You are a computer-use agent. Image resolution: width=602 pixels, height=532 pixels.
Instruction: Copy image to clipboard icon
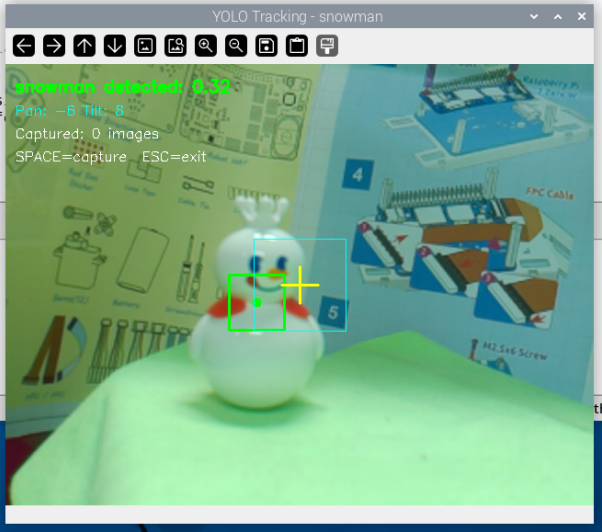[x=297, y=46]
